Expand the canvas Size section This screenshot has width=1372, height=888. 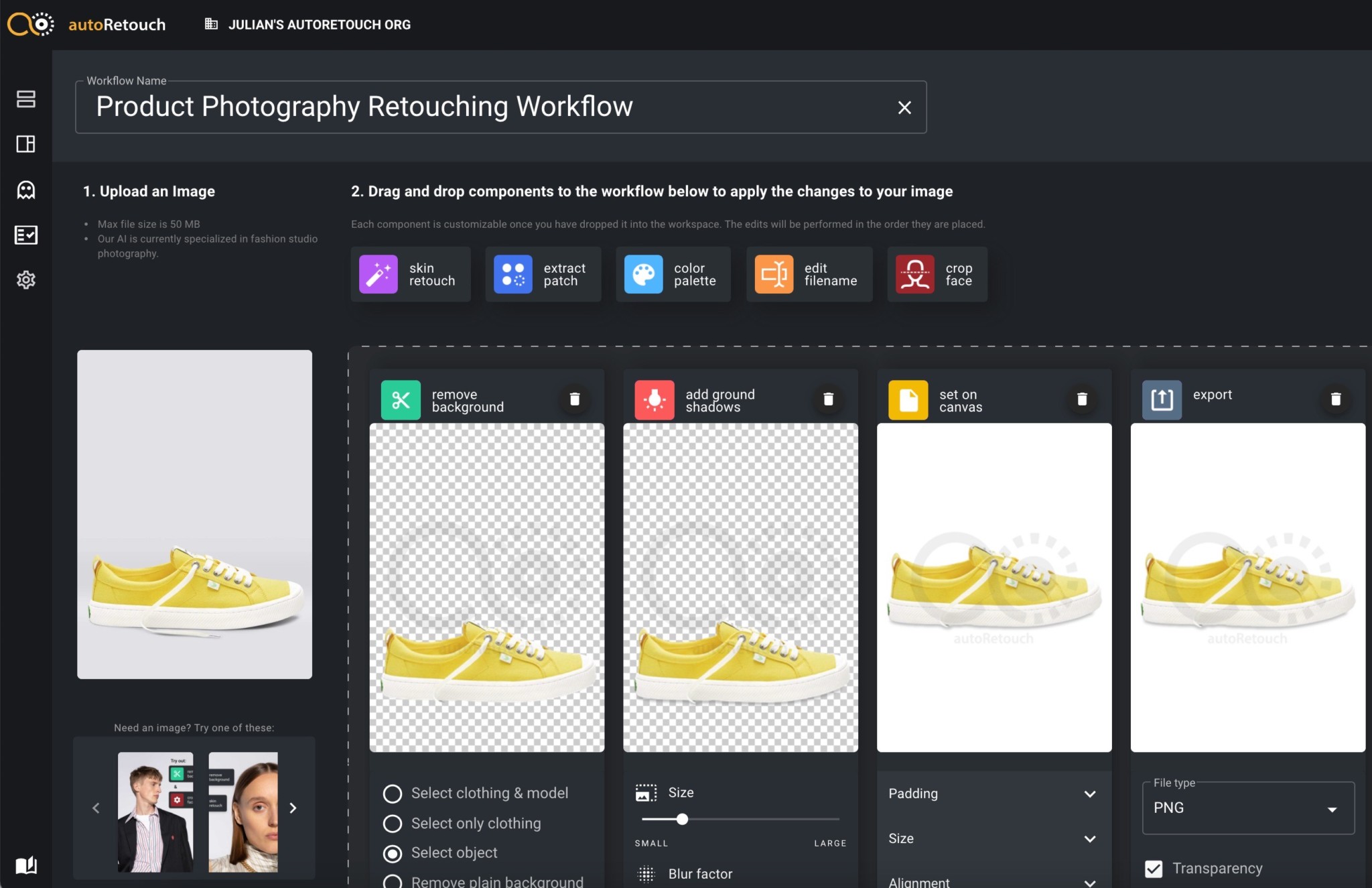click(x=994, y=838)
